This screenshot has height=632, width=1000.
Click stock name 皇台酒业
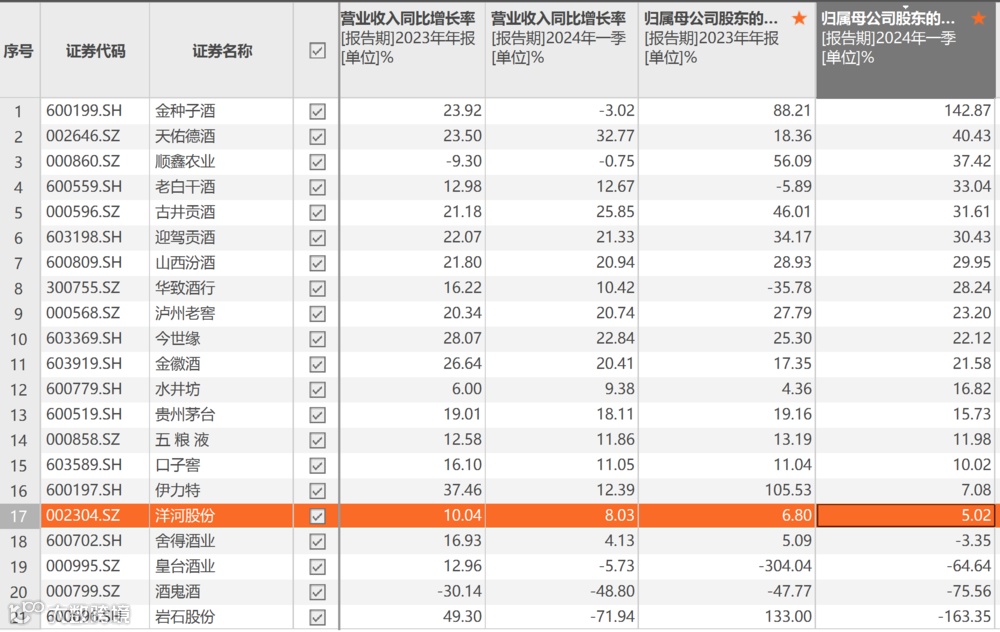185,566
